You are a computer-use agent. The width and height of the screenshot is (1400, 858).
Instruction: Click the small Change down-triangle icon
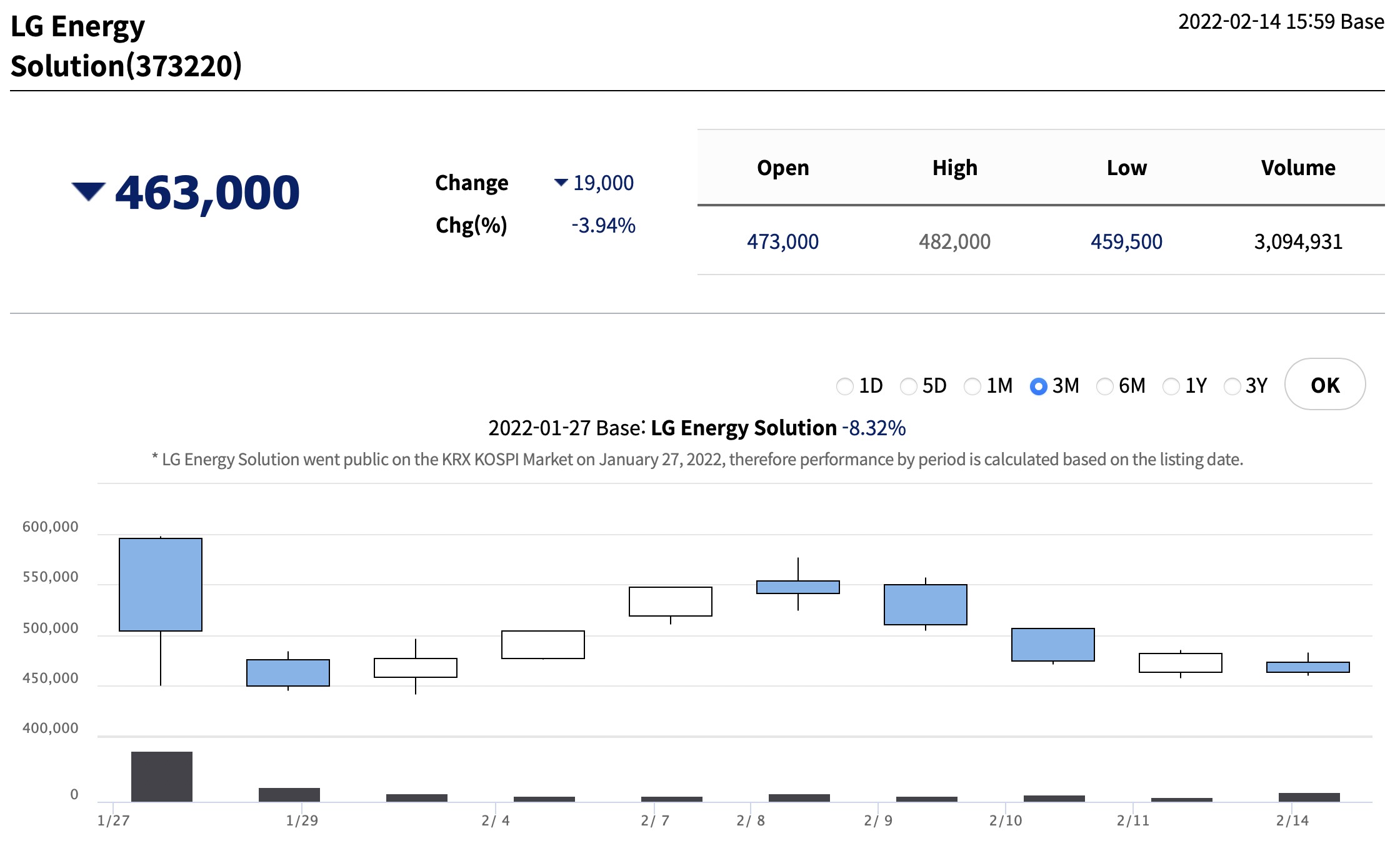pyautogui.click(x=561, y=183)
